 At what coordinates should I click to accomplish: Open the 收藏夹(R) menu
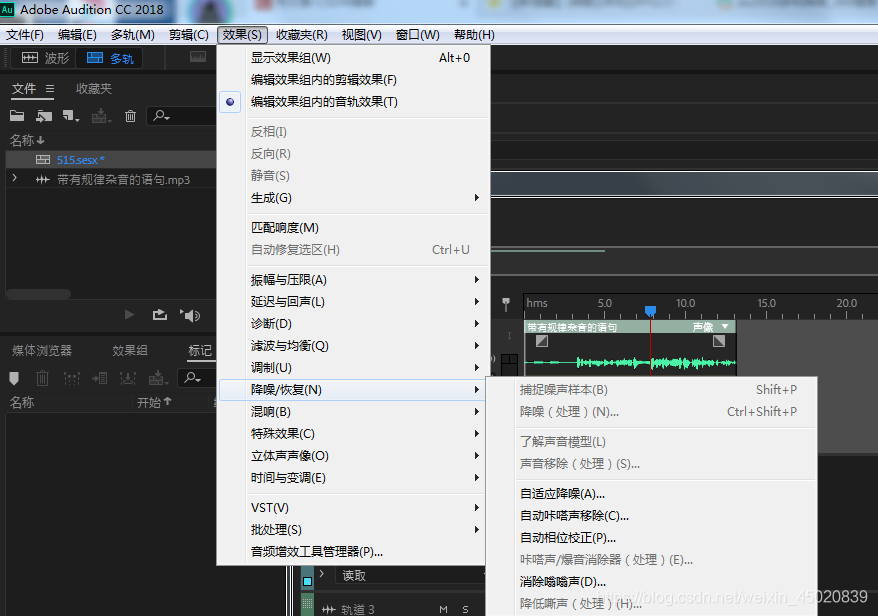pyautogui.click(x=302, y=35)
